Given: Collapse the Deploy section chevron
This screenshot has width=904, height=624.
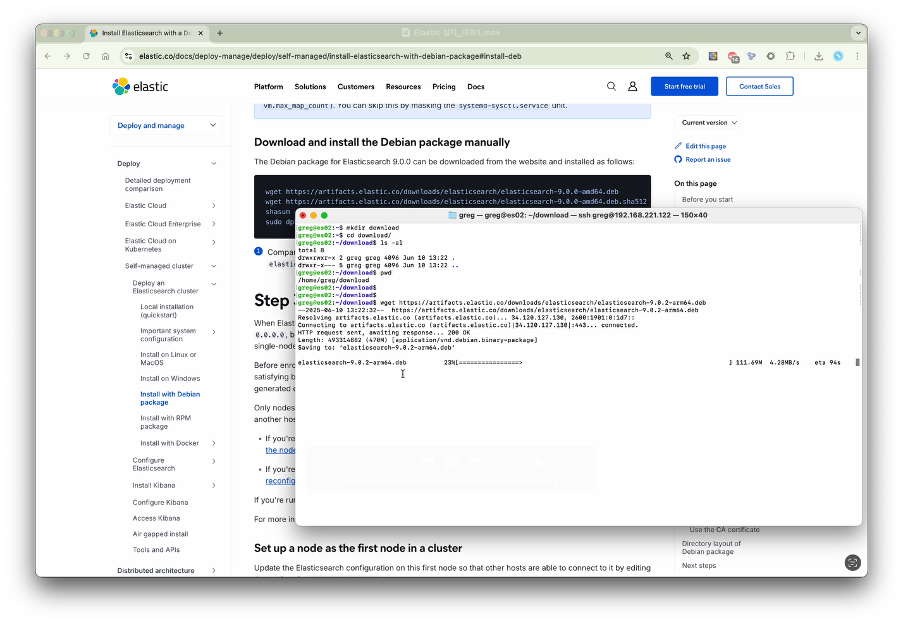Looking at the screenshot, I should click(x=214, y=164).
